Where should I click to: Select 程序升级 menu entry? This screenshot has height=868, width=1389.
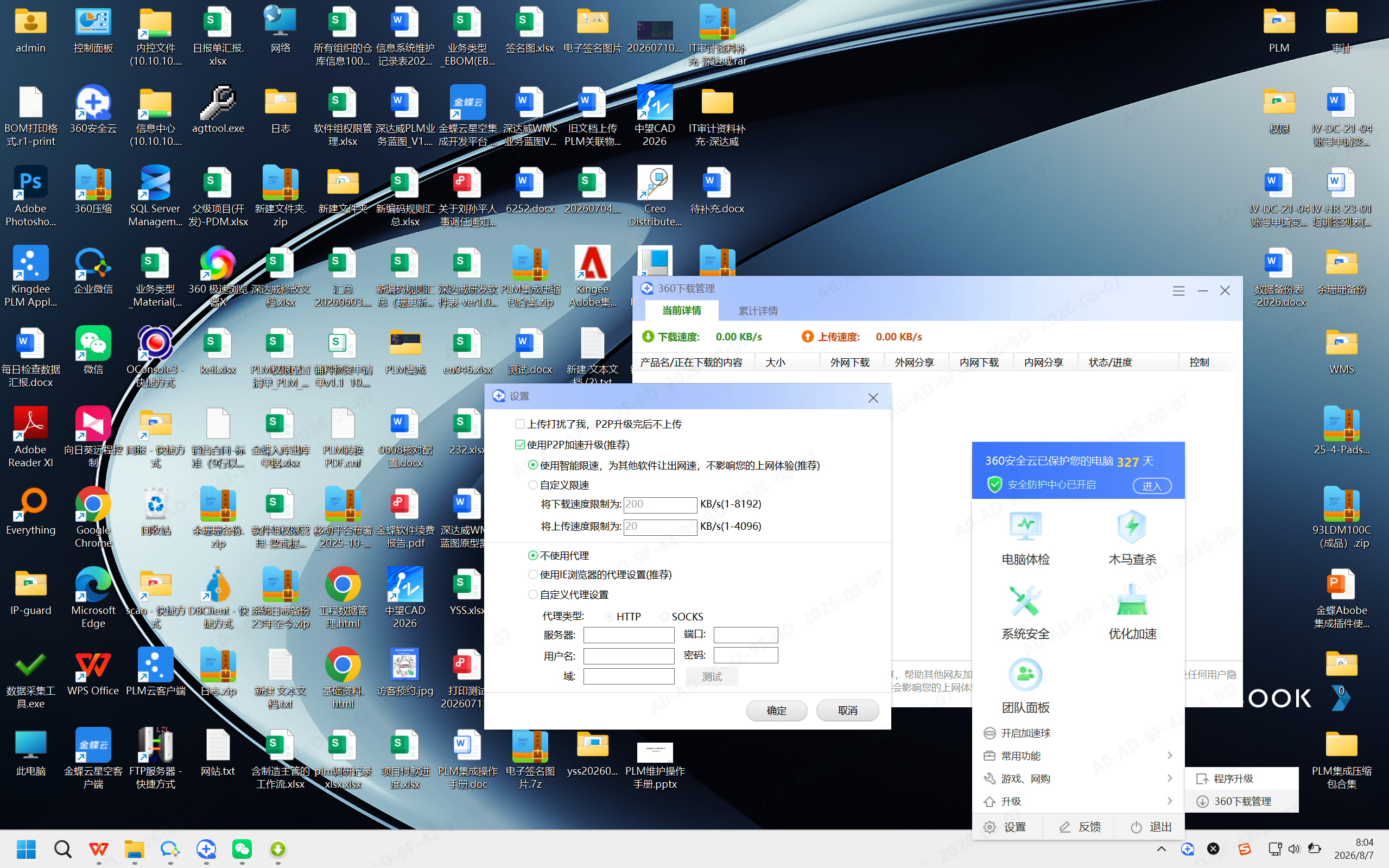[1241, 778]
